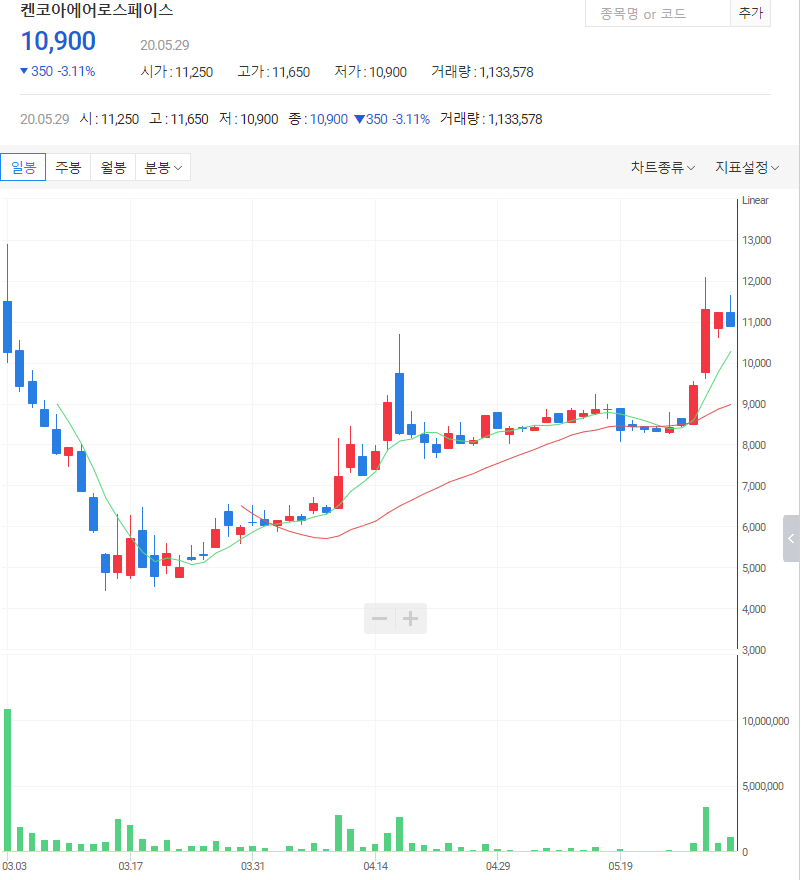Screen dimensions: 801x880
Task: Click the 시가 11,250 header value
Action: [177, 72]
